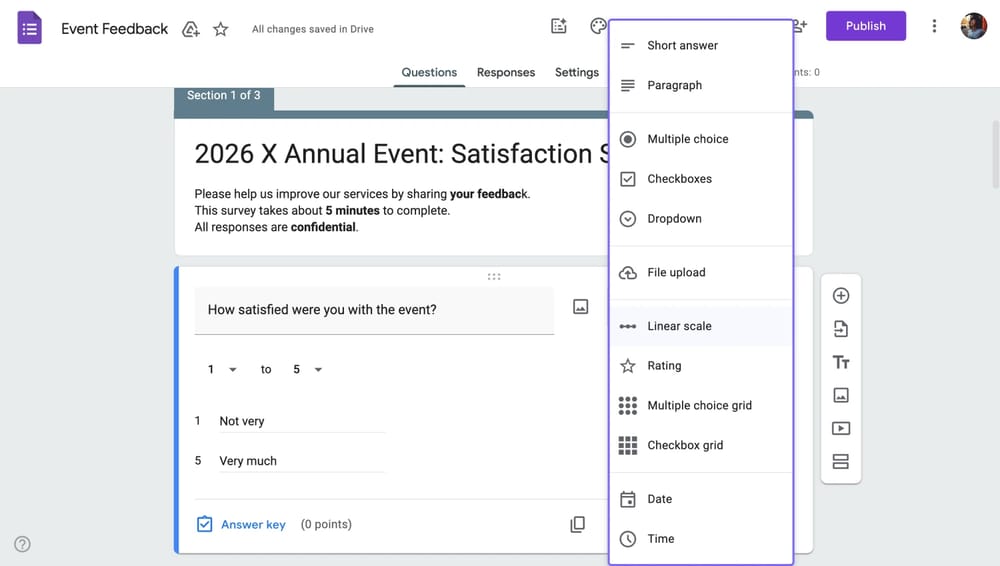The width and height of the screenshot is (1000, 566).
Task: Edit the question title field
Action: 374,310
